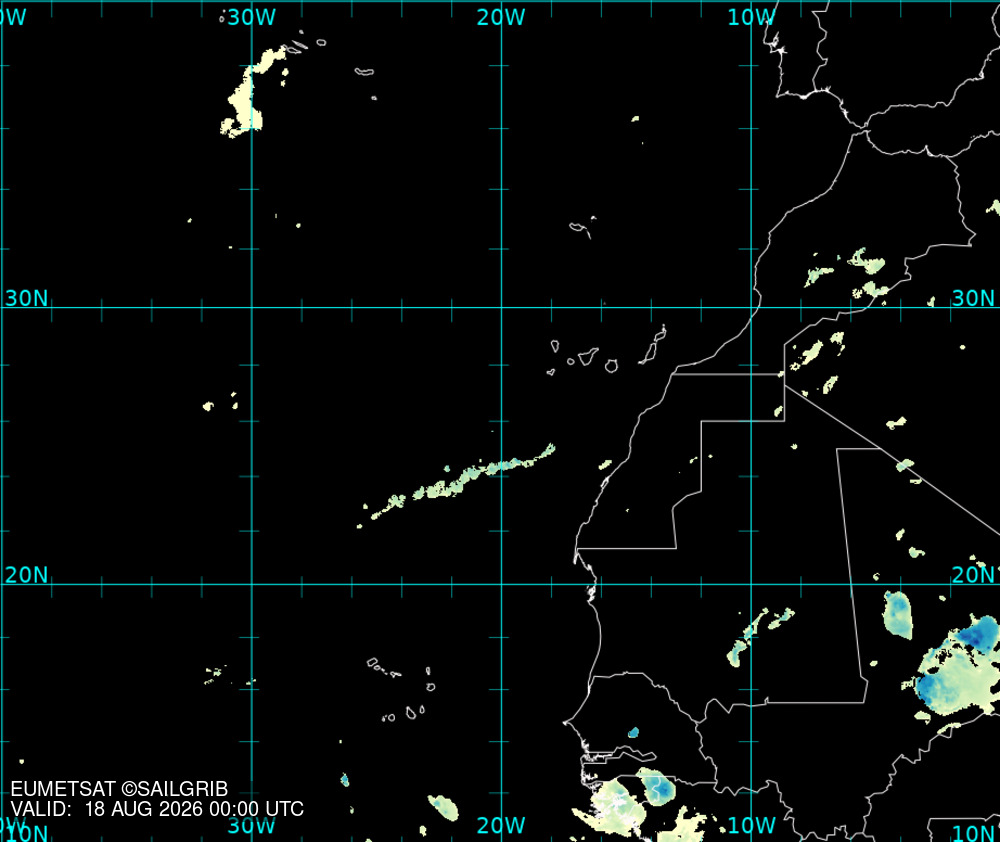1000x842 pixels.
Task: Select the 20W longitude label along the top edge
Action: pos(501,18)
